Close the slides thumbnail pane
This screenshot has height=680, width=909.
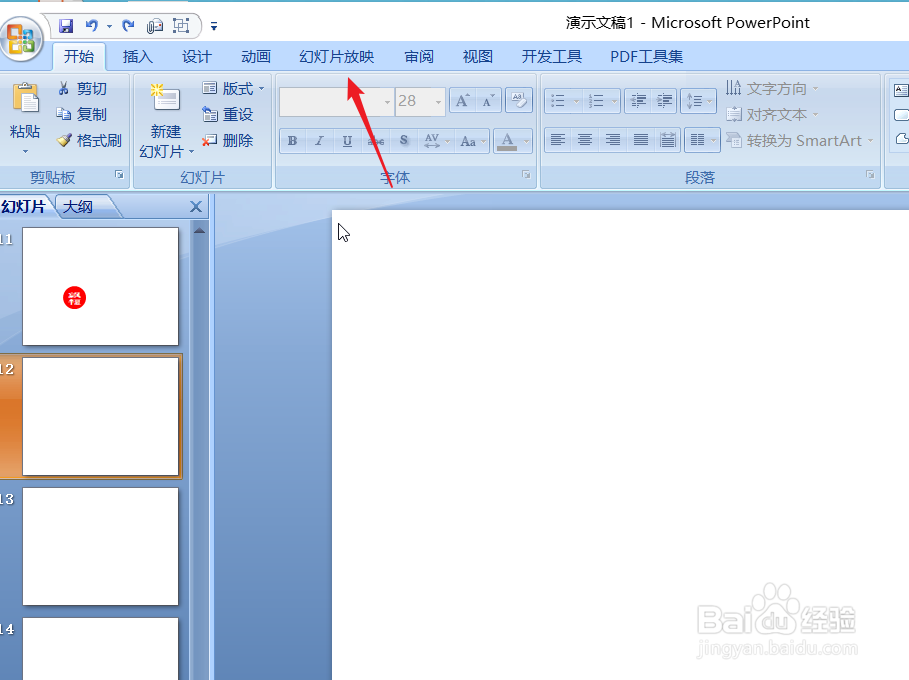[x=196, y=206]
